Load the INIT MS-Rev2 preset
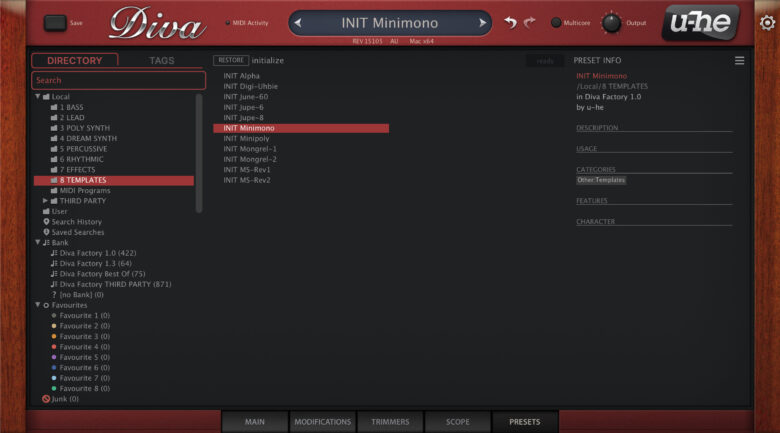 coord(247,180)
